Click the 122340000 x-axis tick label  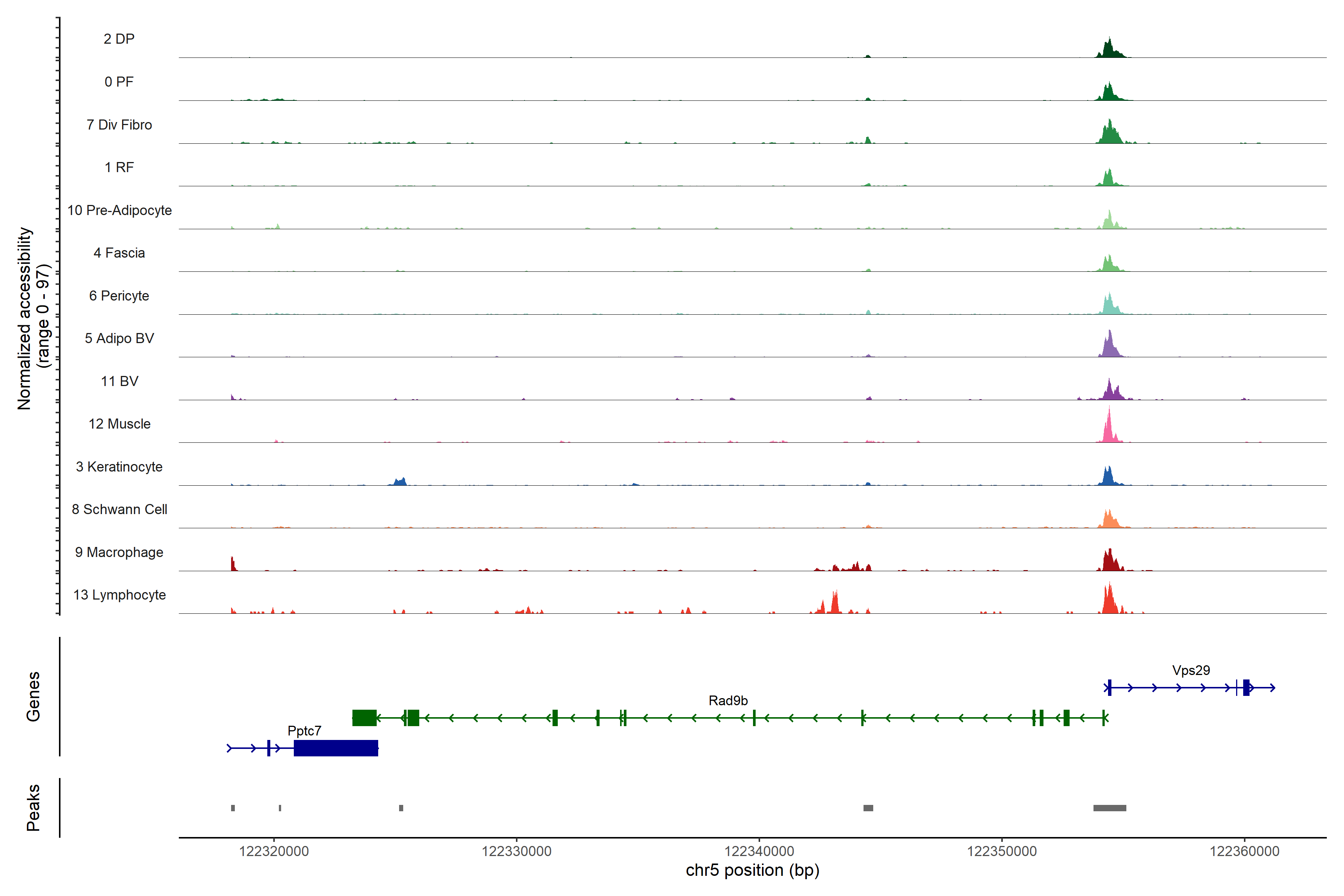click(759, 851)
